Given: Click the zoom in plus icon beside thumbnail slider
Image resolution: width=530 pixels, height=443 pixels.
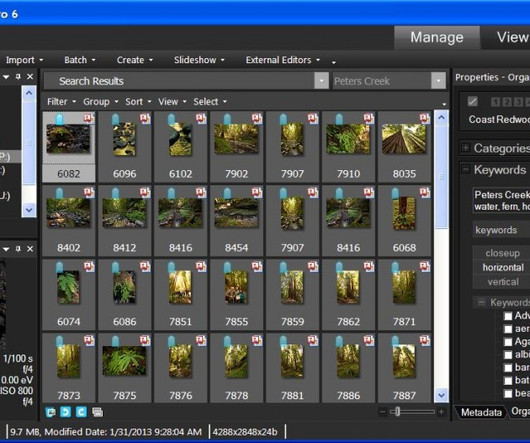Looking at the screenshot, I should [x=441, y=412].
